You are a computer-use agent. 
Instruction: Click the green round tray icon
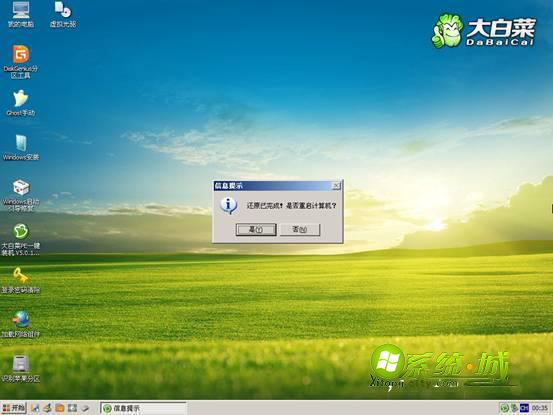[x=504, y=408]
